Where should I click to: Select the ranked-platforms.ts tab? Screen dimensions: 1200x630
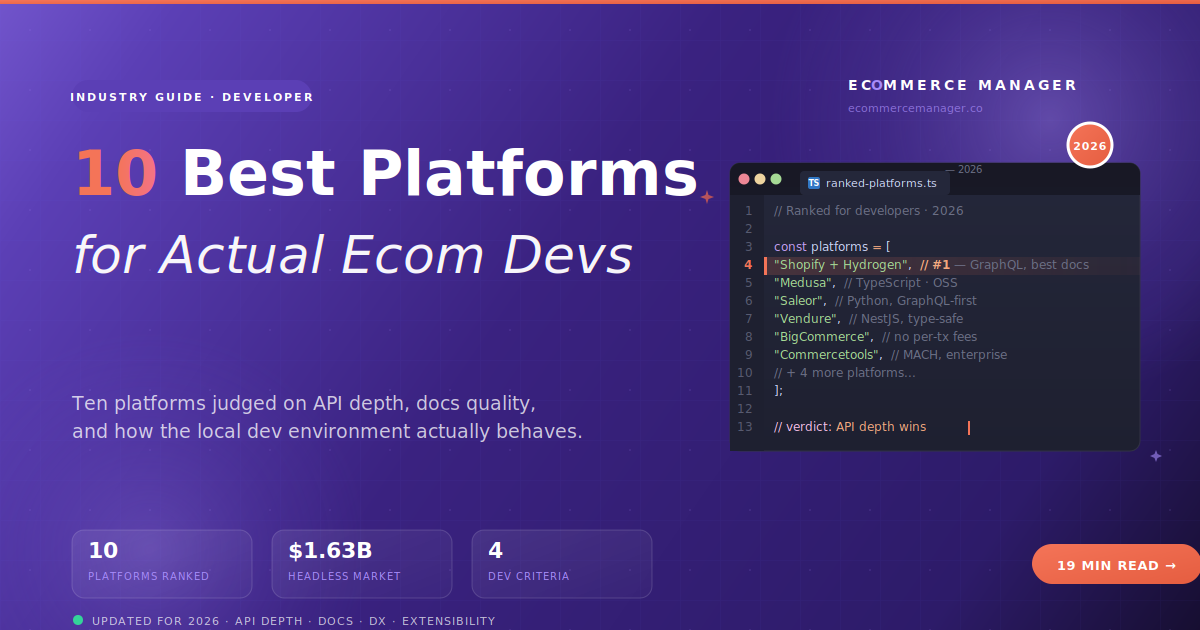click(x=874, y=183)
